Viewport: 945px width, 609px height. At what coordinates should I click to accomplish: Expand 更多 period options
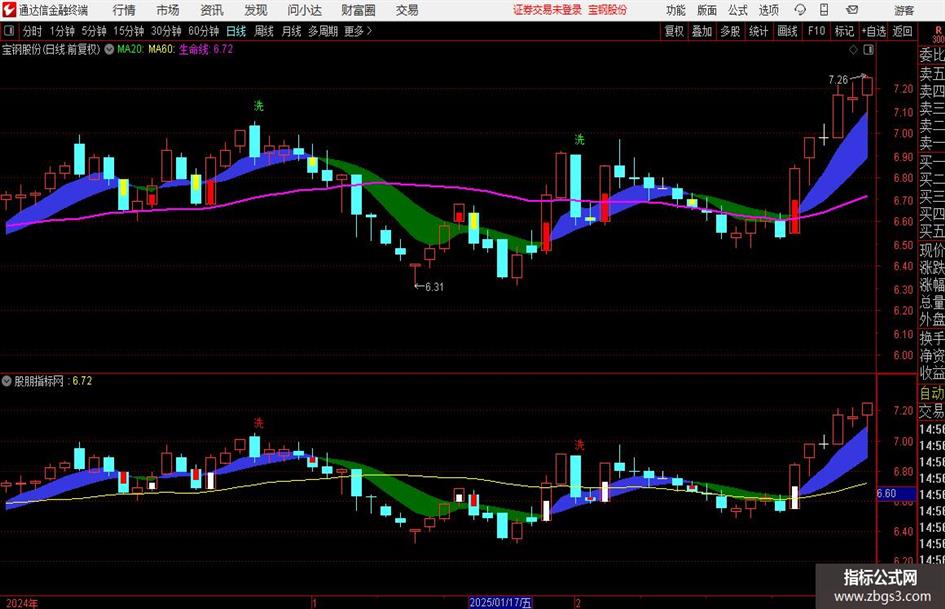tap(358, 31)
